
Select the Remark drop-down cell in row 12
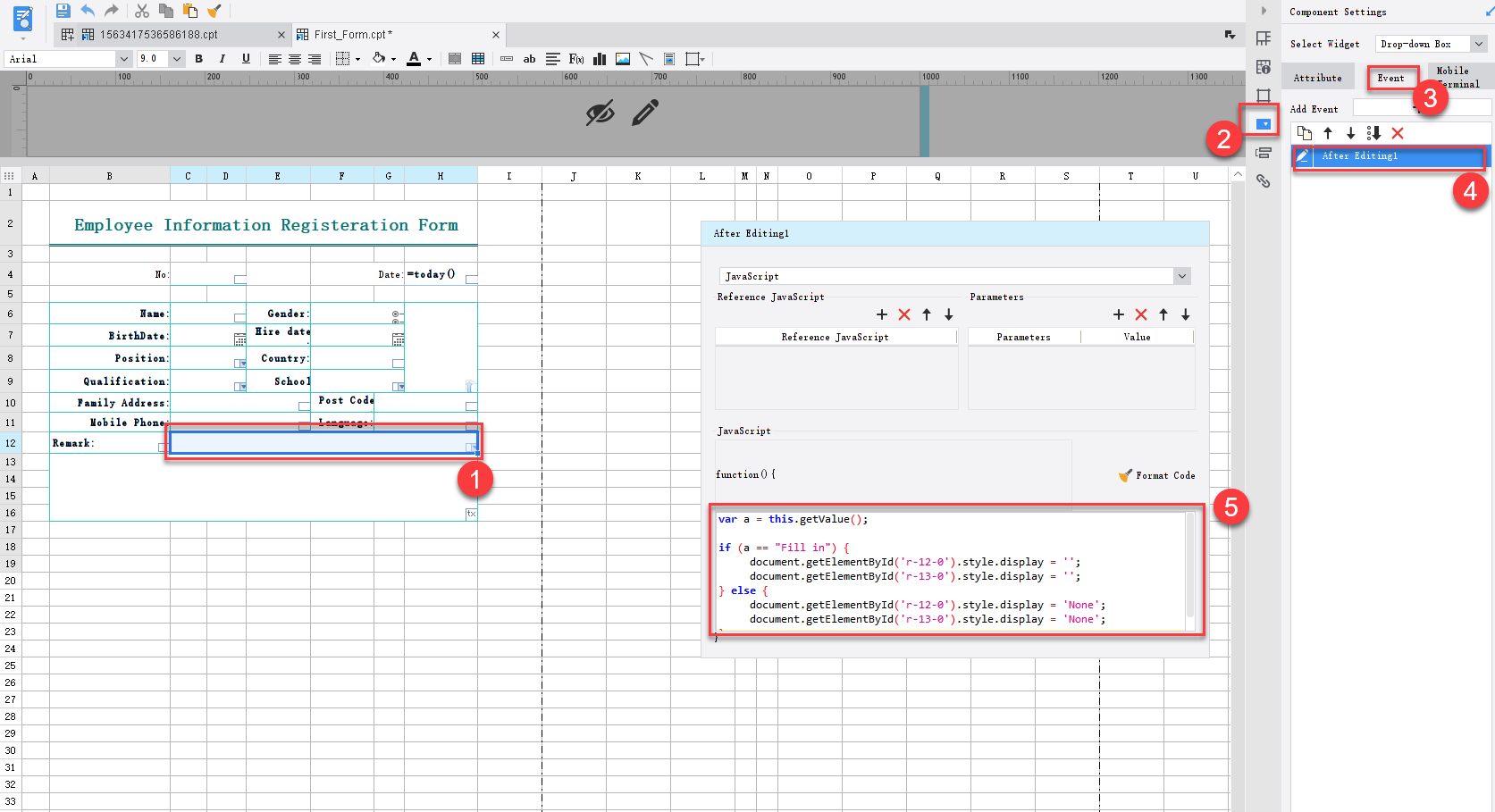click(323, 442)
